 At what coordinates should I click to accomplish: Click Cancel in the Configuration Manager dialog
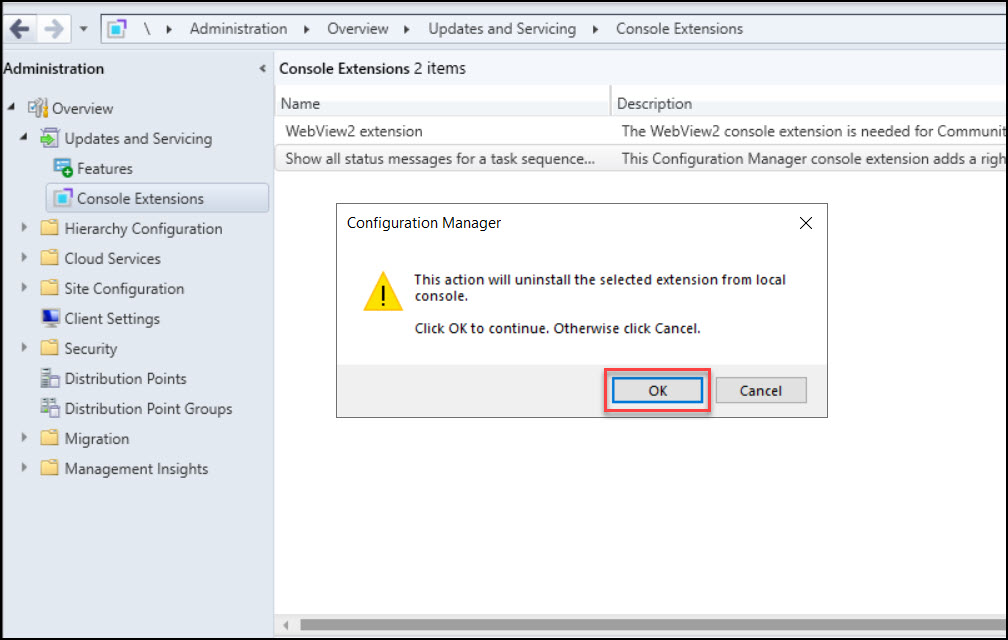click(x=760, y=390)
